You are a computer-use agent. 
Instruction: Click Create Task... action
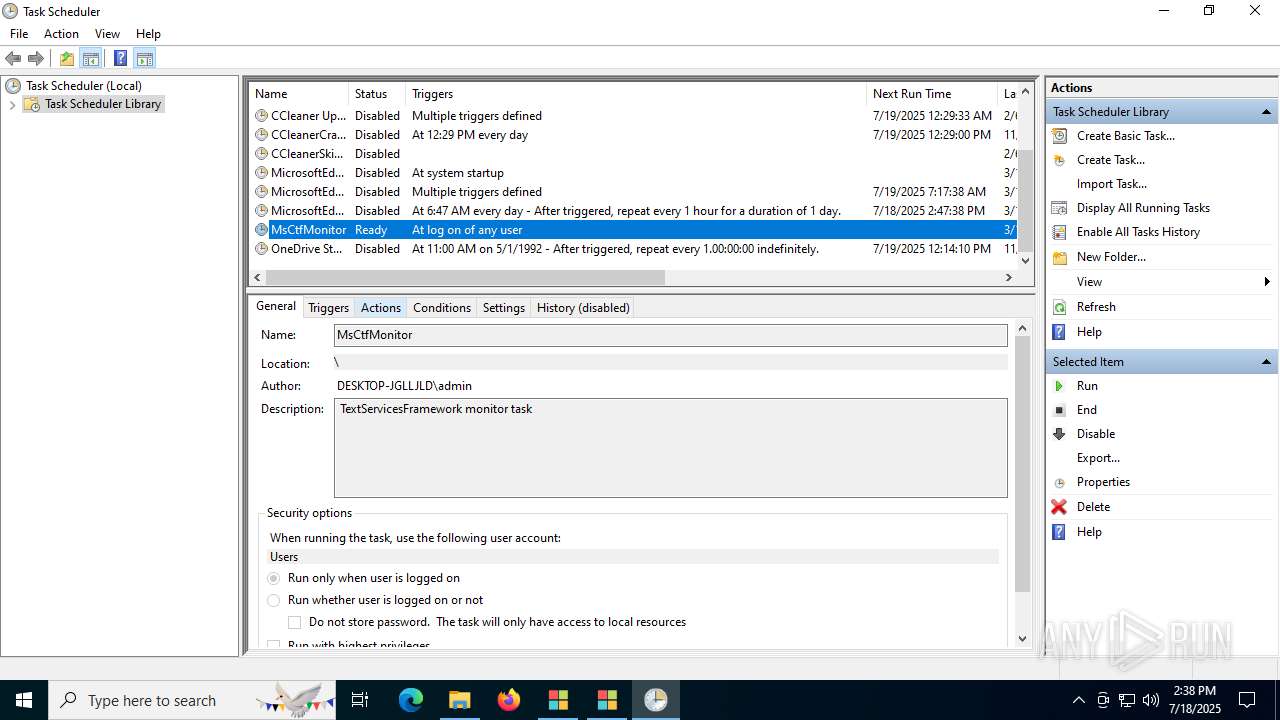click(x=1110, y=160)
